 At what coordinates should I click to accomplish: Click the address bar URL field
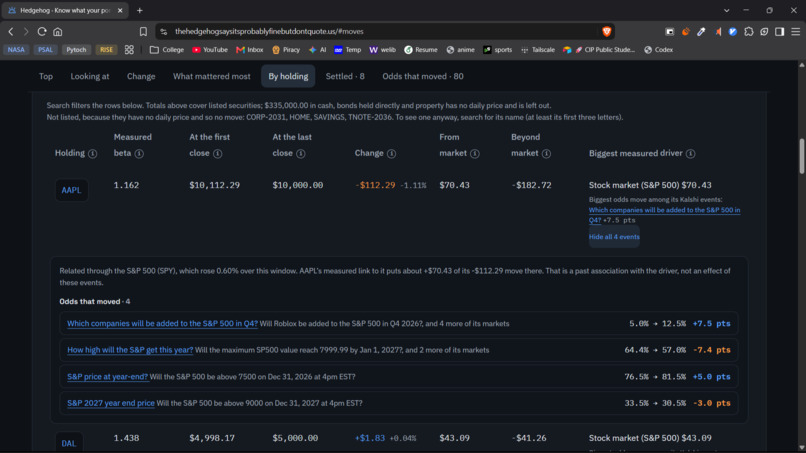[x=383, y=31]
